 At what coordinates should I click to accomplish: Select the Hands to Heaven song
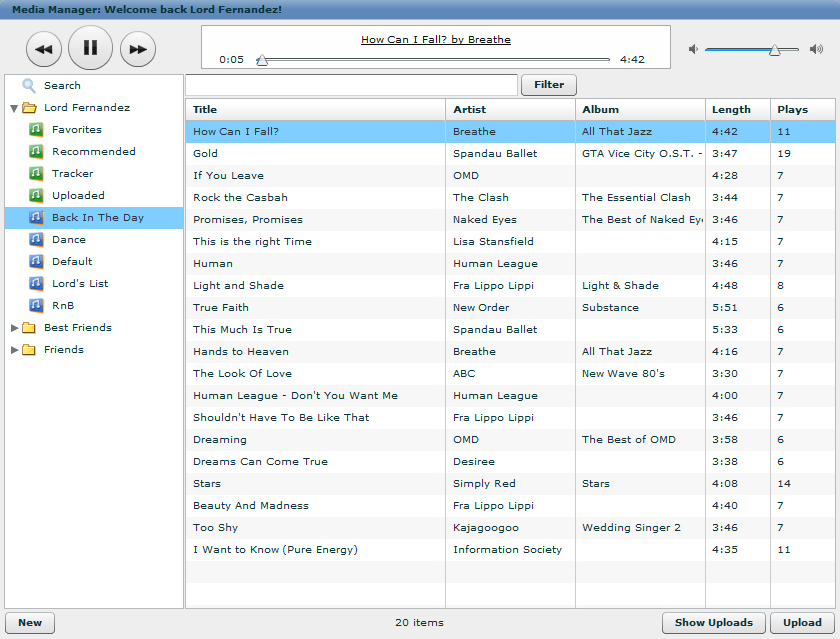(x=241, y=351)
